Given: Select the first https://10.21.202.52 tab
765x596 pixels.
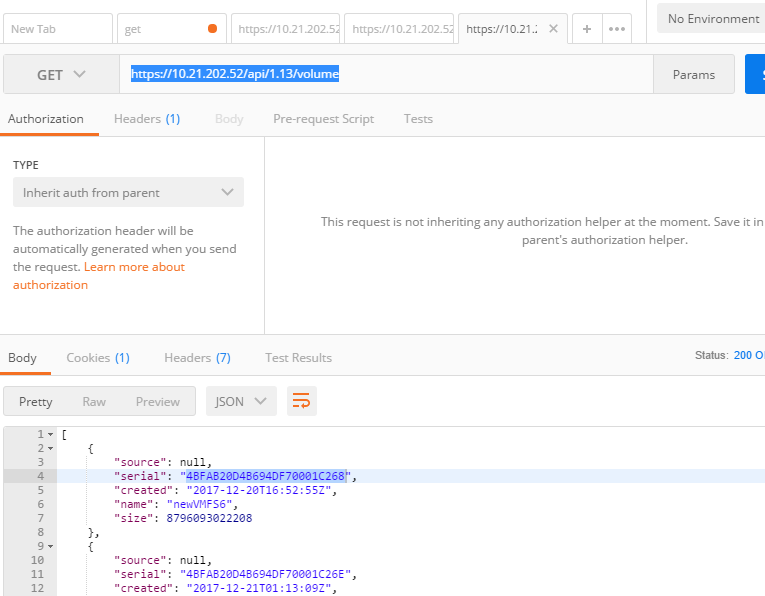Looking at the screenshot, I should tap(285, 29).
